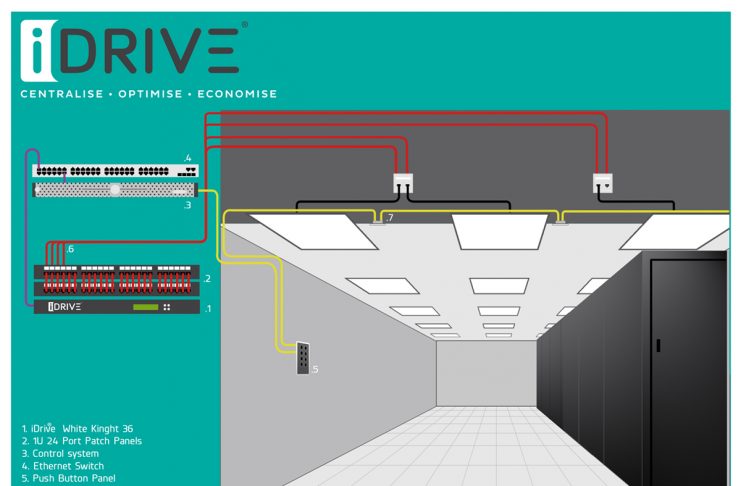Viewport: 741px width, 486px height.
Task: Click the '.7' label on the ceiling
Action: pos(389,217)
